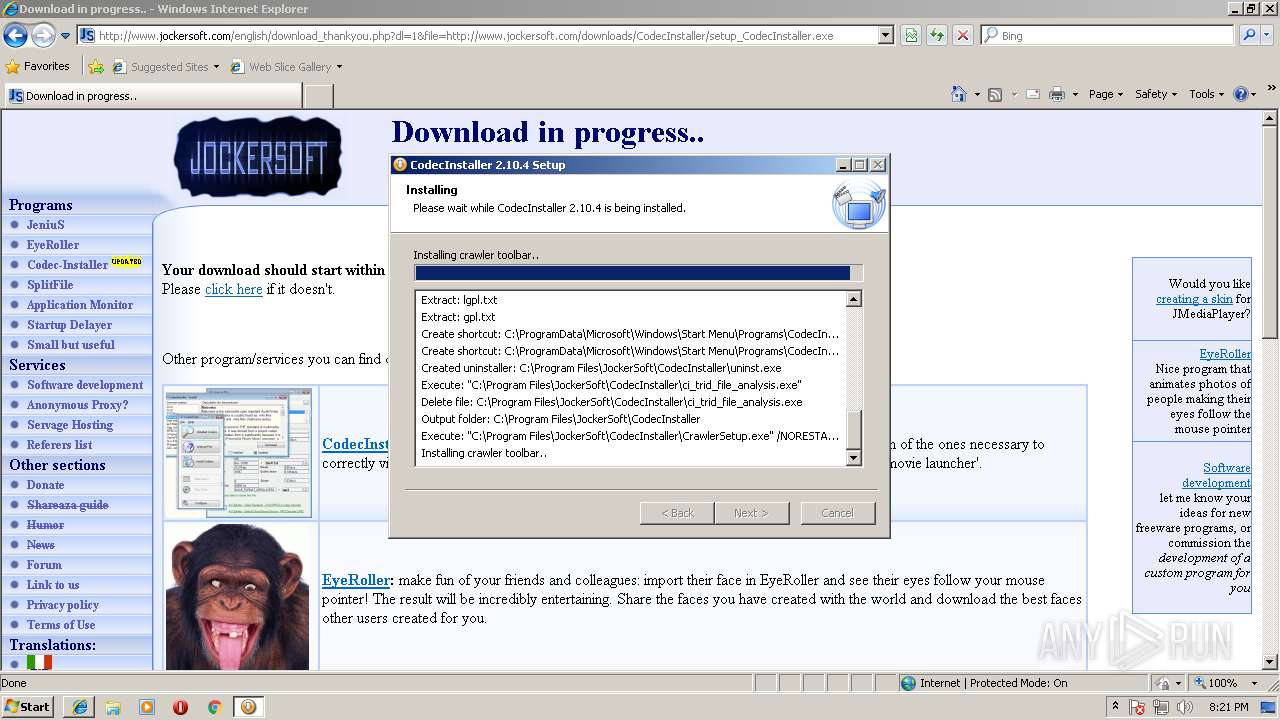Open Windows Explorer folder taskbar icon
This screenshot has width=1280, height=720.
(x=113, y=707)
